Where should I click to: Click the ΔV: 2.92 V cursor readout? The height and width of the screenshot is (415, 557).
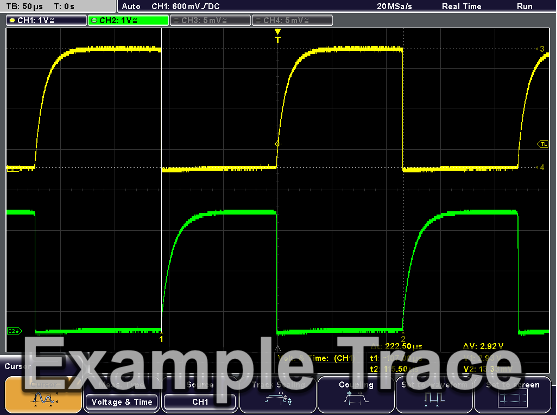(x=483, y=346)
